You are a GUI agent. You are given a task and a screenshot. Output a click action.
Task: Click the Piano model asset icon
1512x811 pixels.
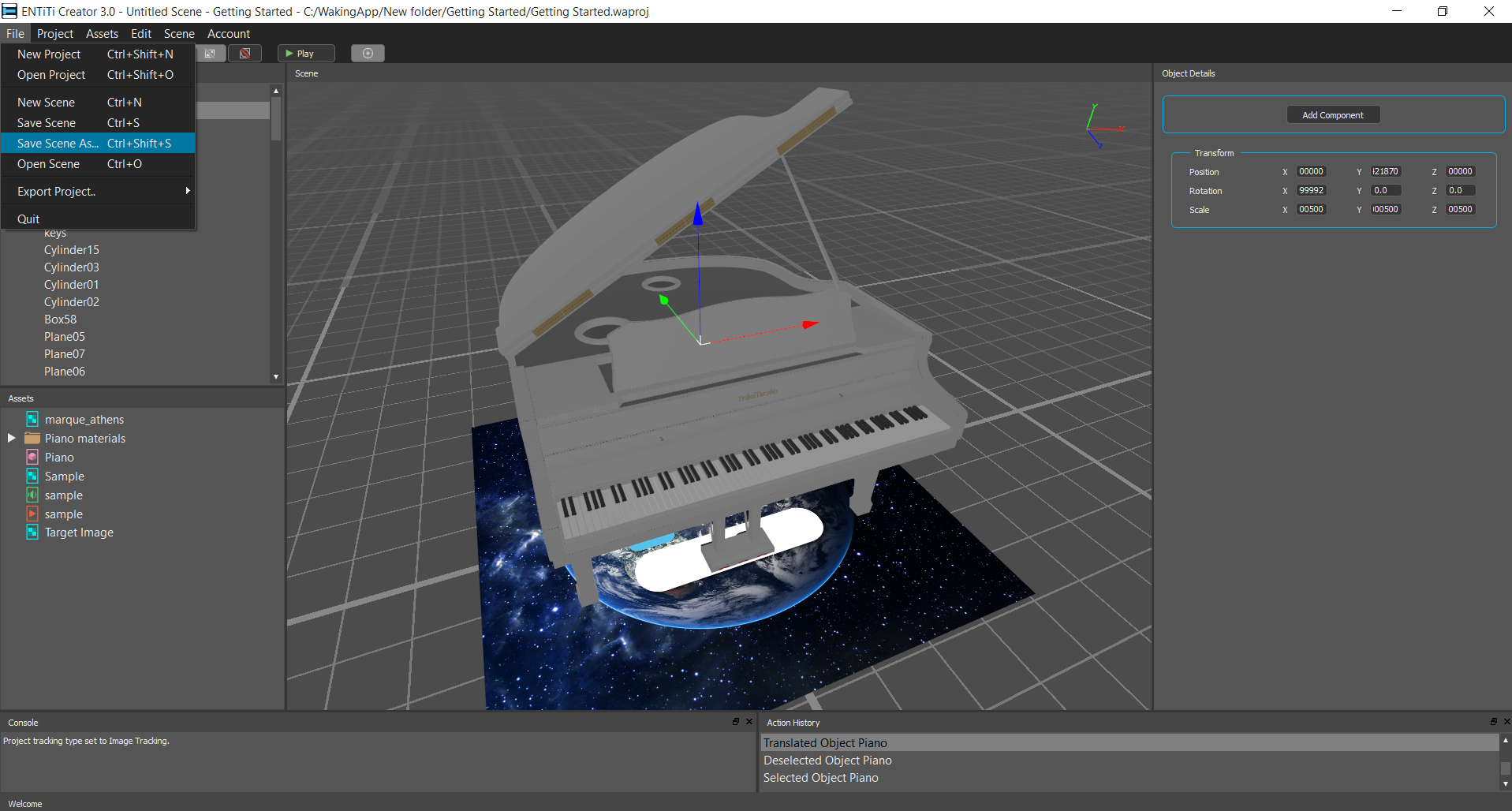32,457
